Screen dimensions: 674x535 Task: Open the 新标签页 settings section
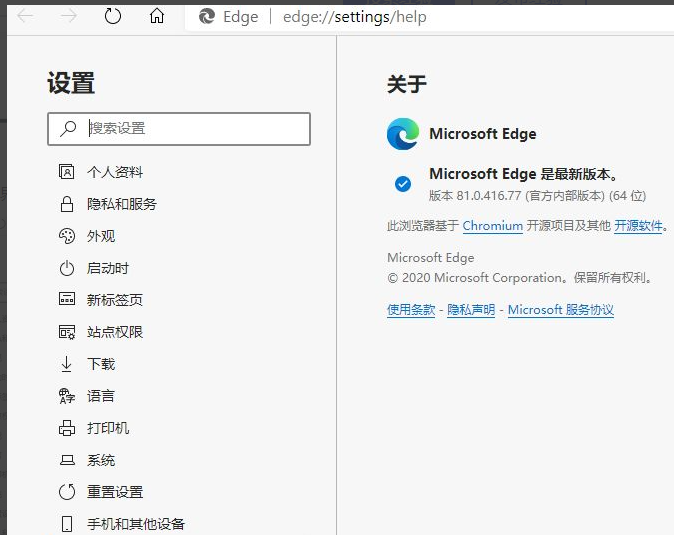click(114, 300)
